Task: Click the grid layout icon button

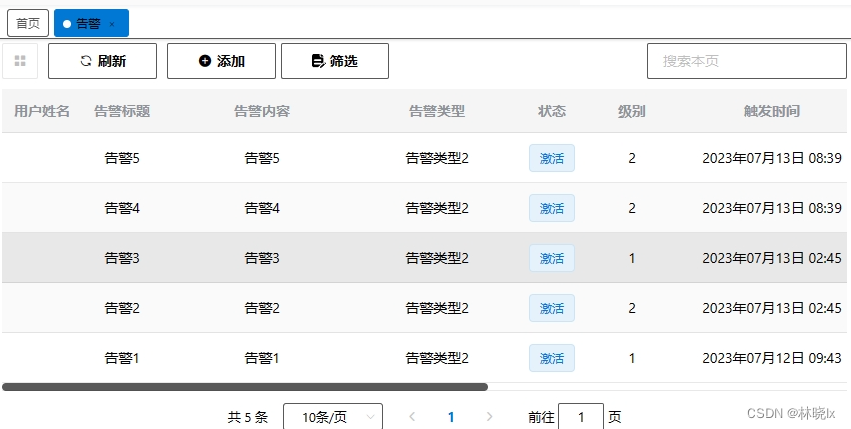Action: pyautogui.click(x=20, y=61)
